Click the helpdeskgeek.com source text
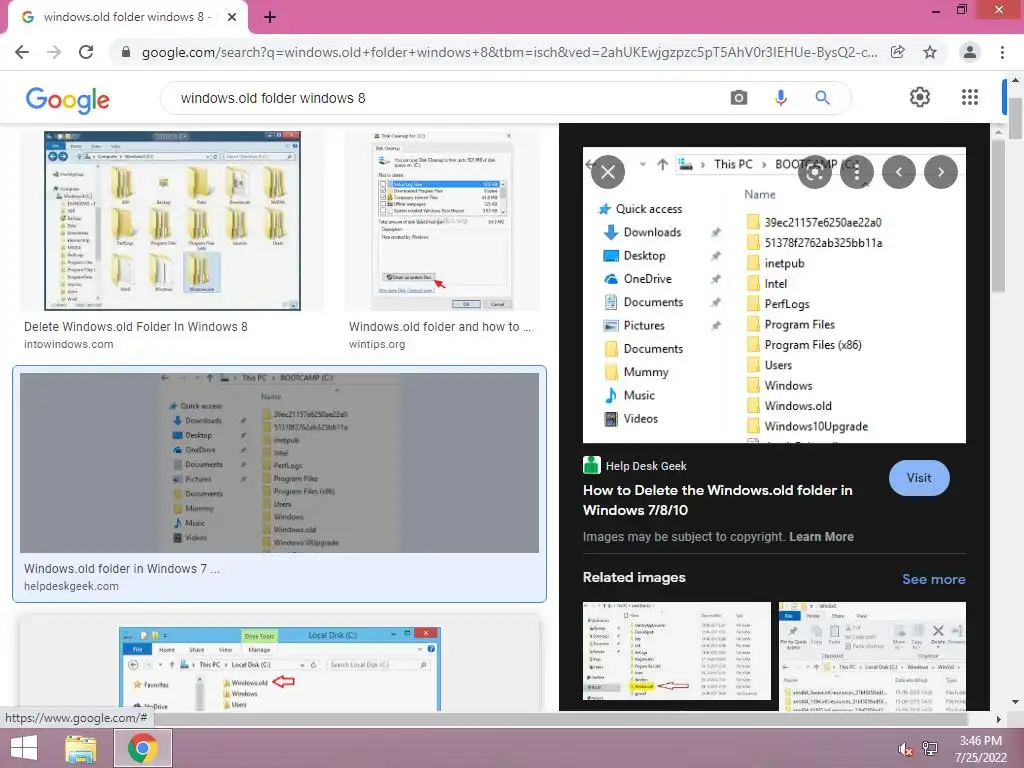The height and width of the screenshot is (768, 1024). click(x=71, y=586)
